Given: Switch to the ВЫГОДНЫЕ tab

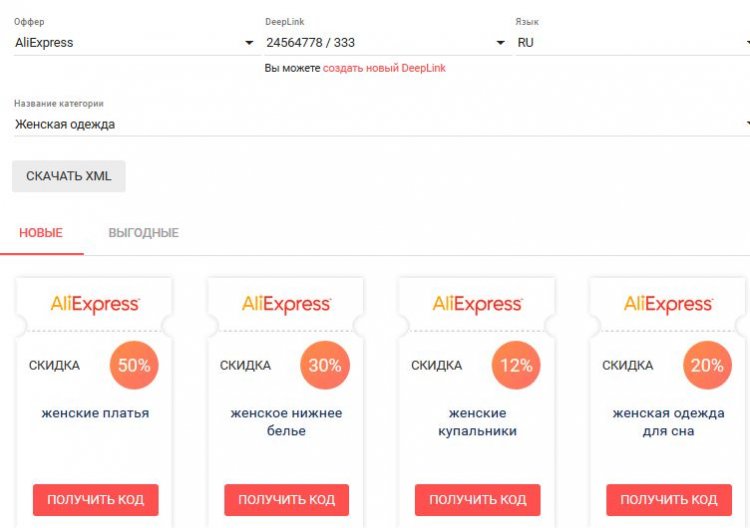Looking at the screenshot, I should [x=143, y=233].
